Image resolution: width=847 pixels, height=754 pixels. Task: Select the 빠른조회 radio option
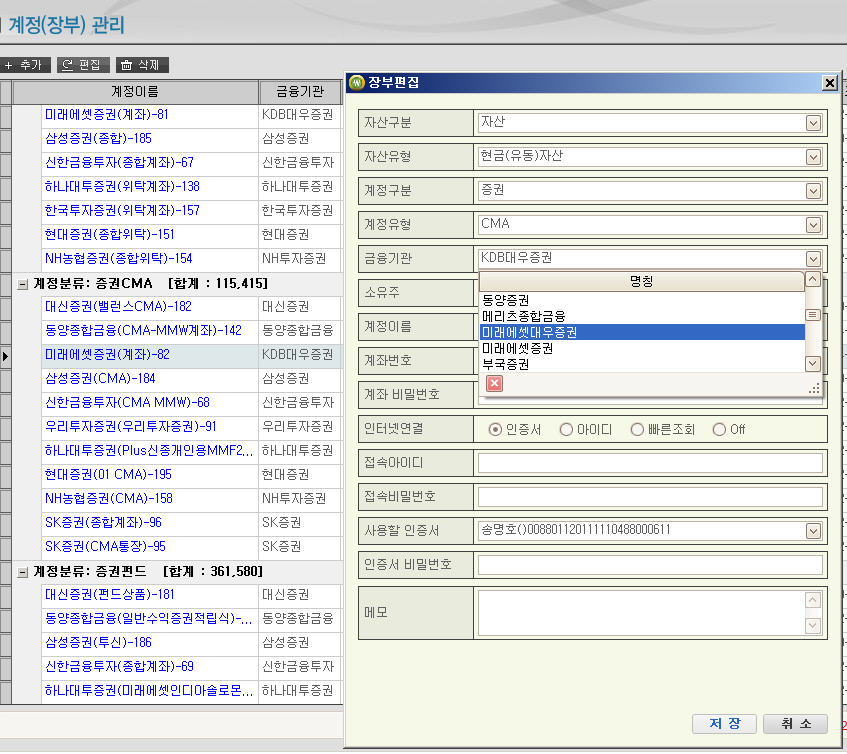point(637,429)
